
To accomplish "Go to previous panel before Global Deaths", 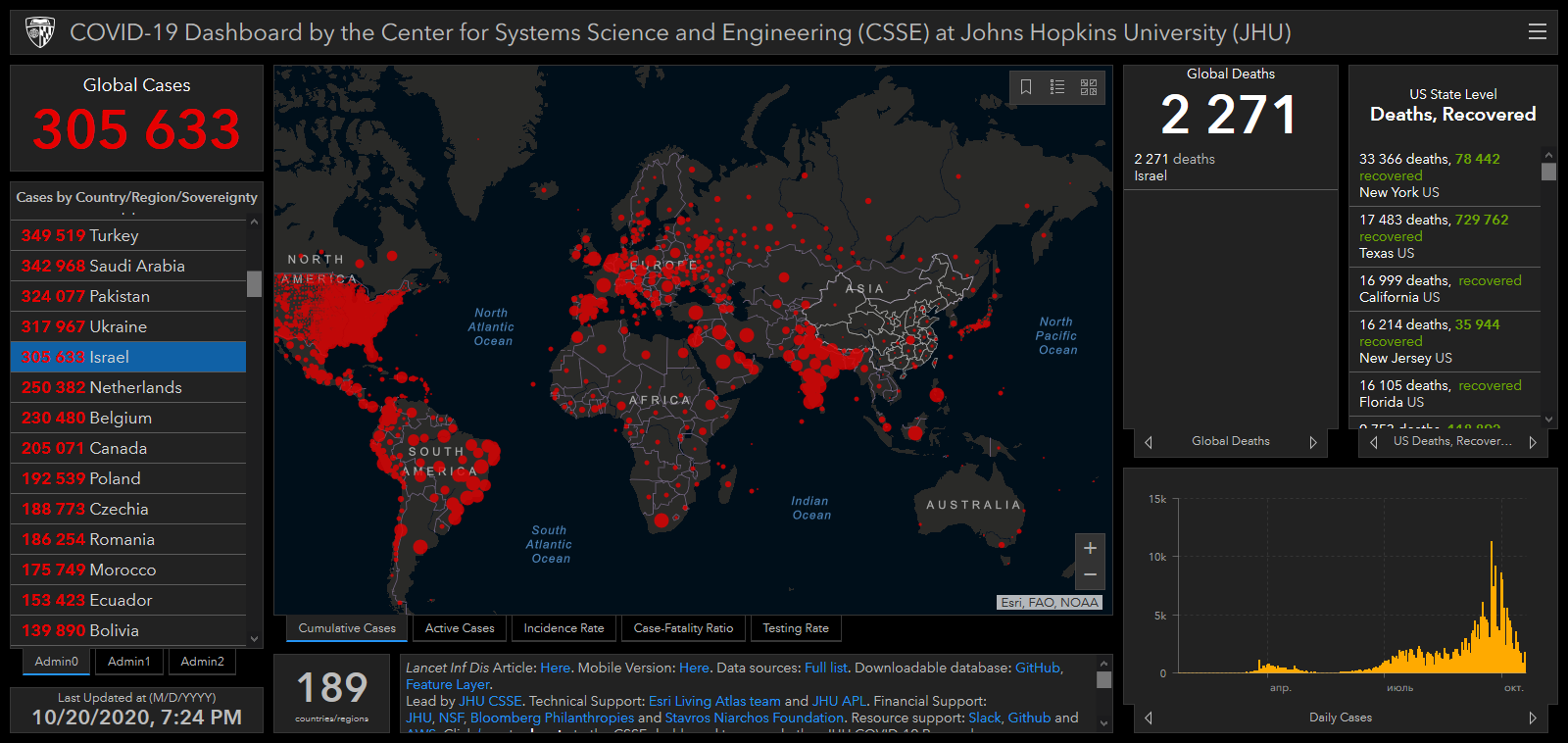I will [1149, 442].
